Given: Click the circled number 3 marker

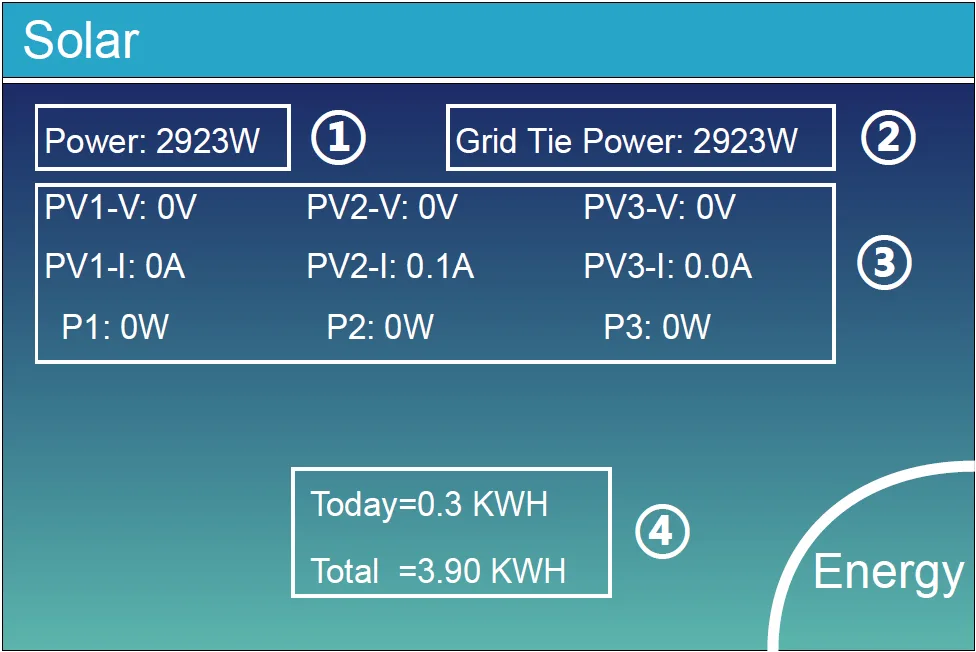Looking at the screenshot, I should (x=885, y=263).
